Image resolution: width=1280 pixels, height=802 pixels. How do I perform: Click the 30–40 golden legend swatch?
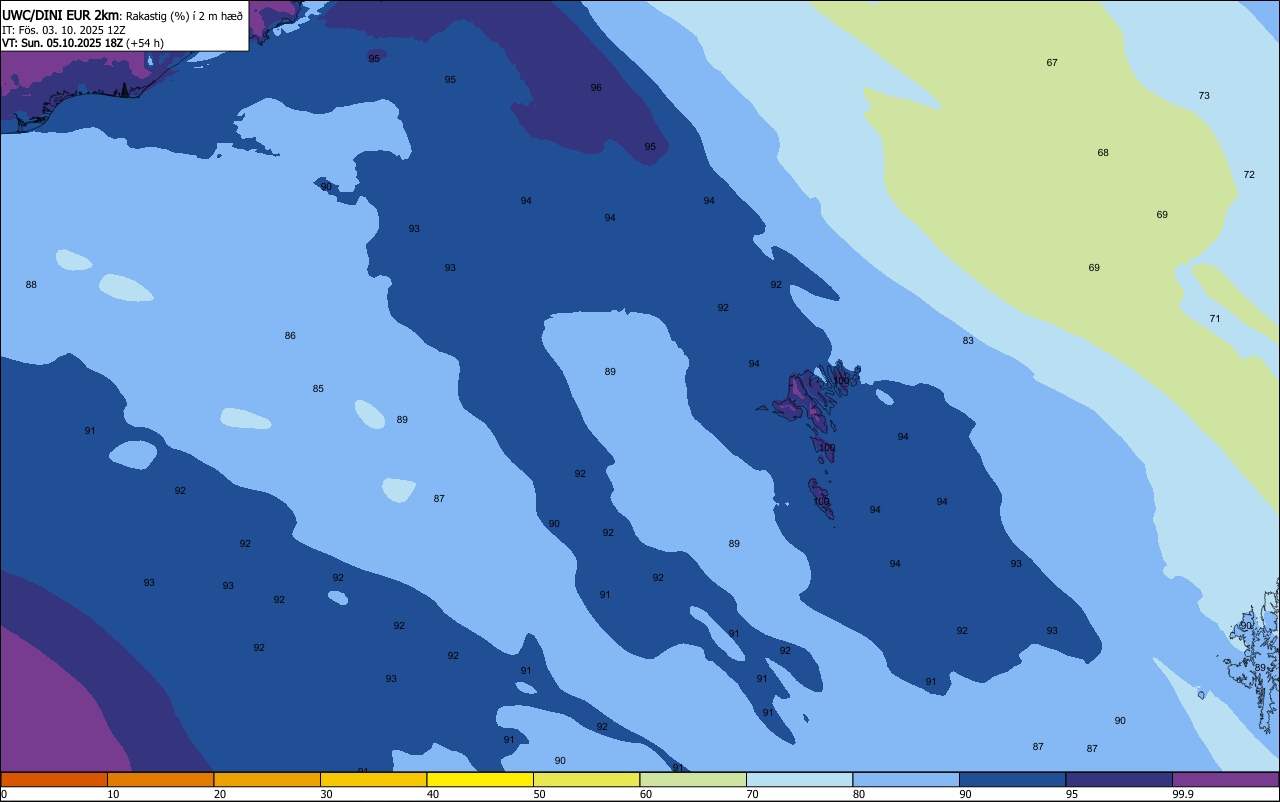point(373,779)
